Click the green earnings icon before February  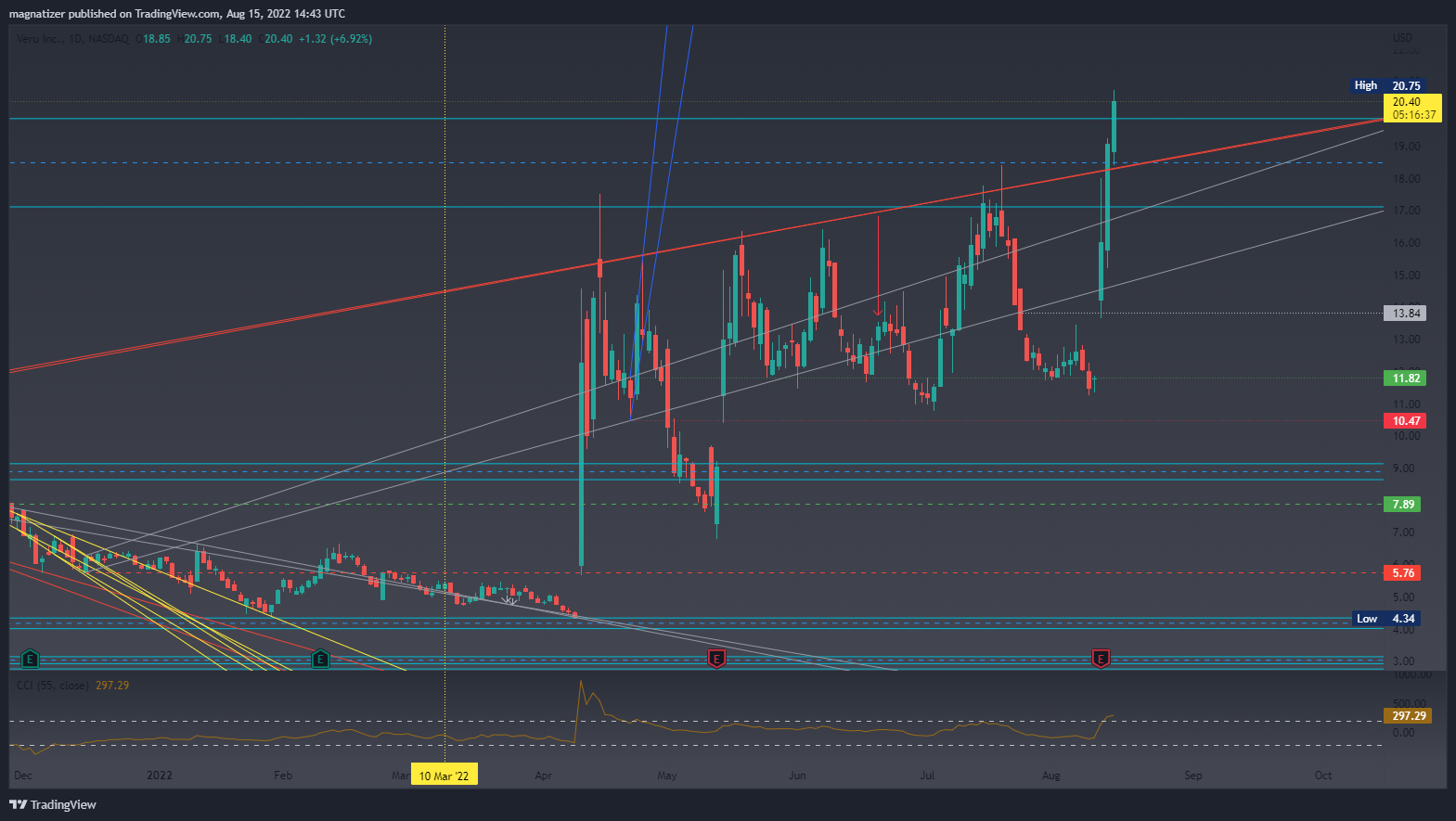coord(320,659)
